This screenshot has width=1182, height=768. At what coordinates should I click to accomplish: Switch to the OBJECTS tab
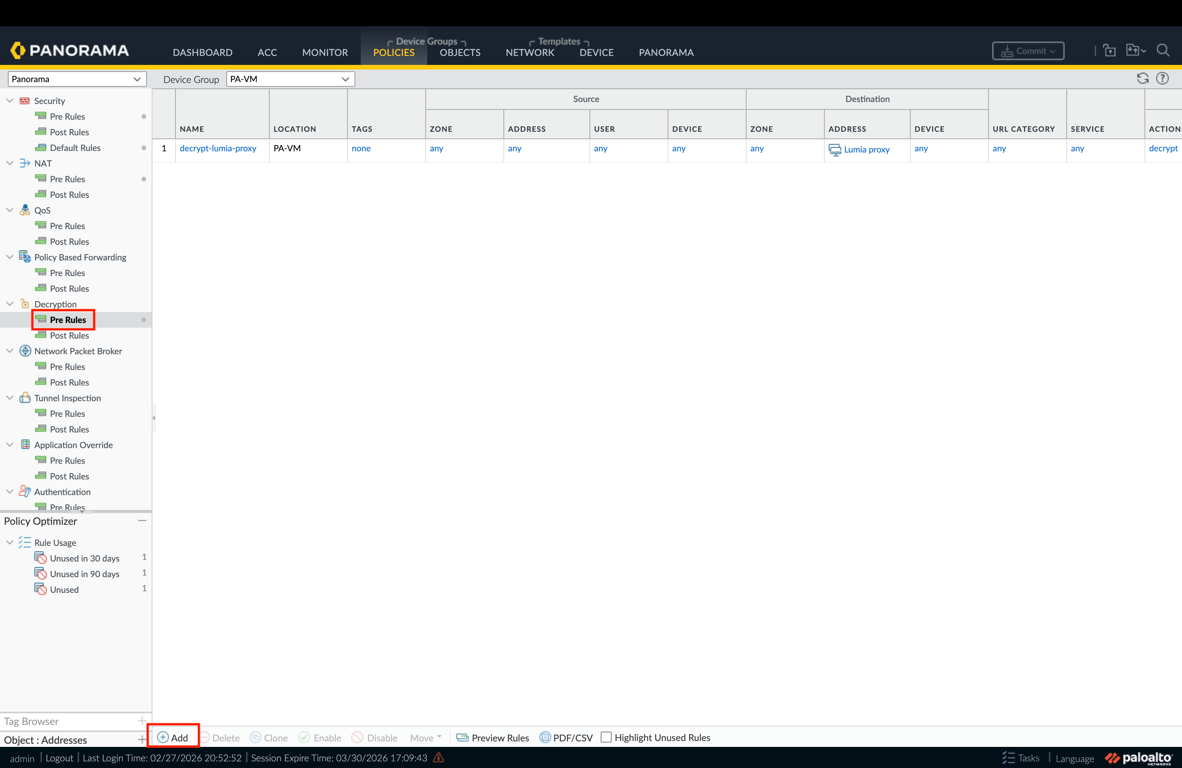coord(460,53)
